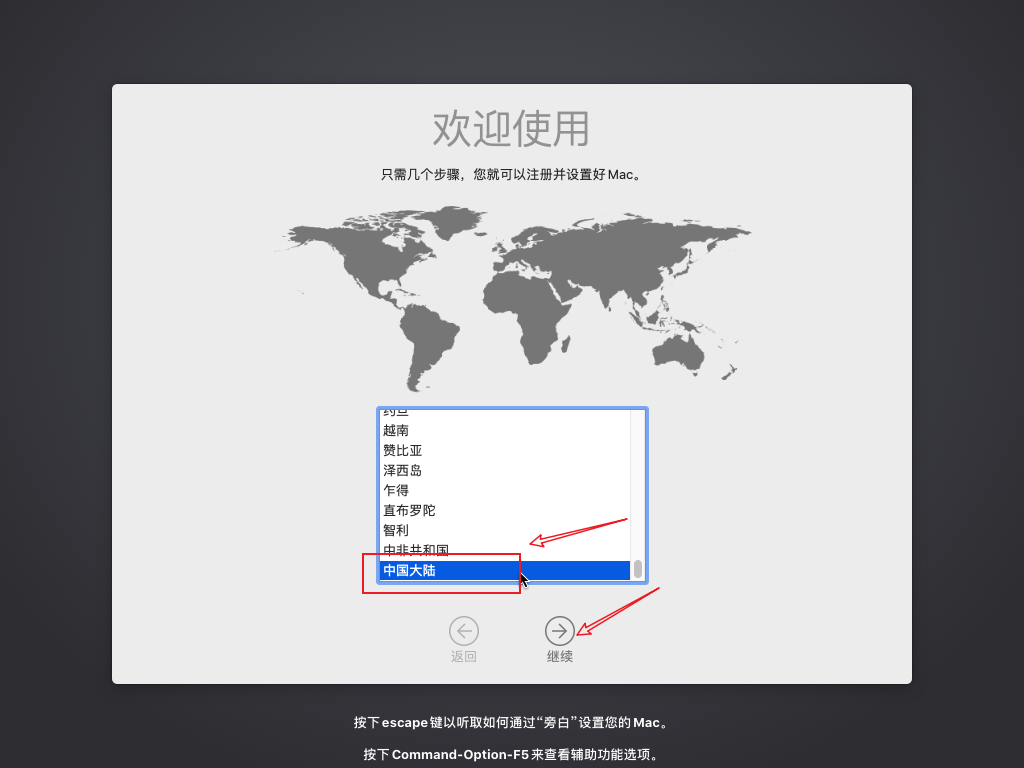Click the 返回 button label

click(x=464, y=655)
